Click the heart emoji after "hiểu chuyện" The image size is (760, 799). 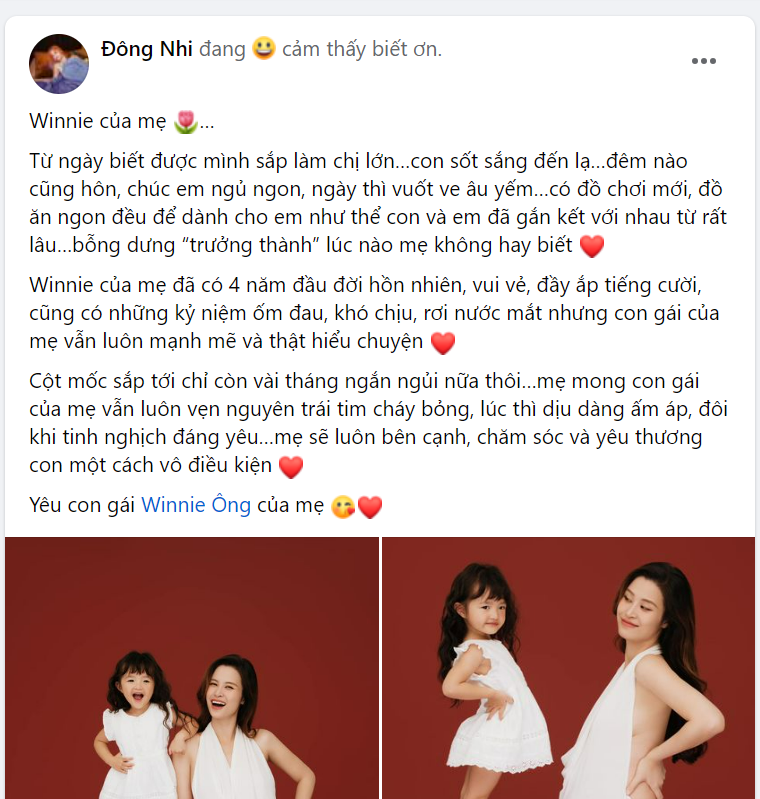click(x=442, y=342)
